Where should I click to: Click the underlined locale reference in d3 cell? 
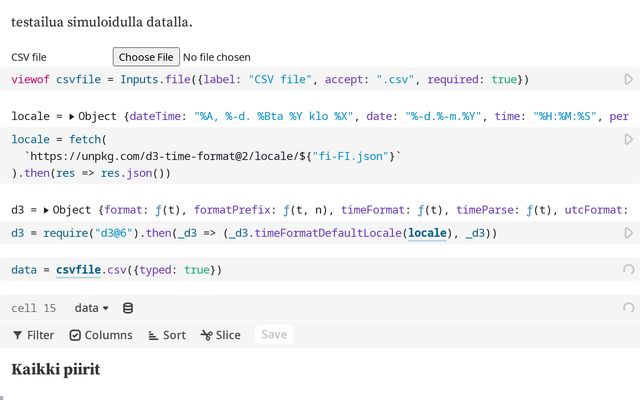tap(427, 233)
